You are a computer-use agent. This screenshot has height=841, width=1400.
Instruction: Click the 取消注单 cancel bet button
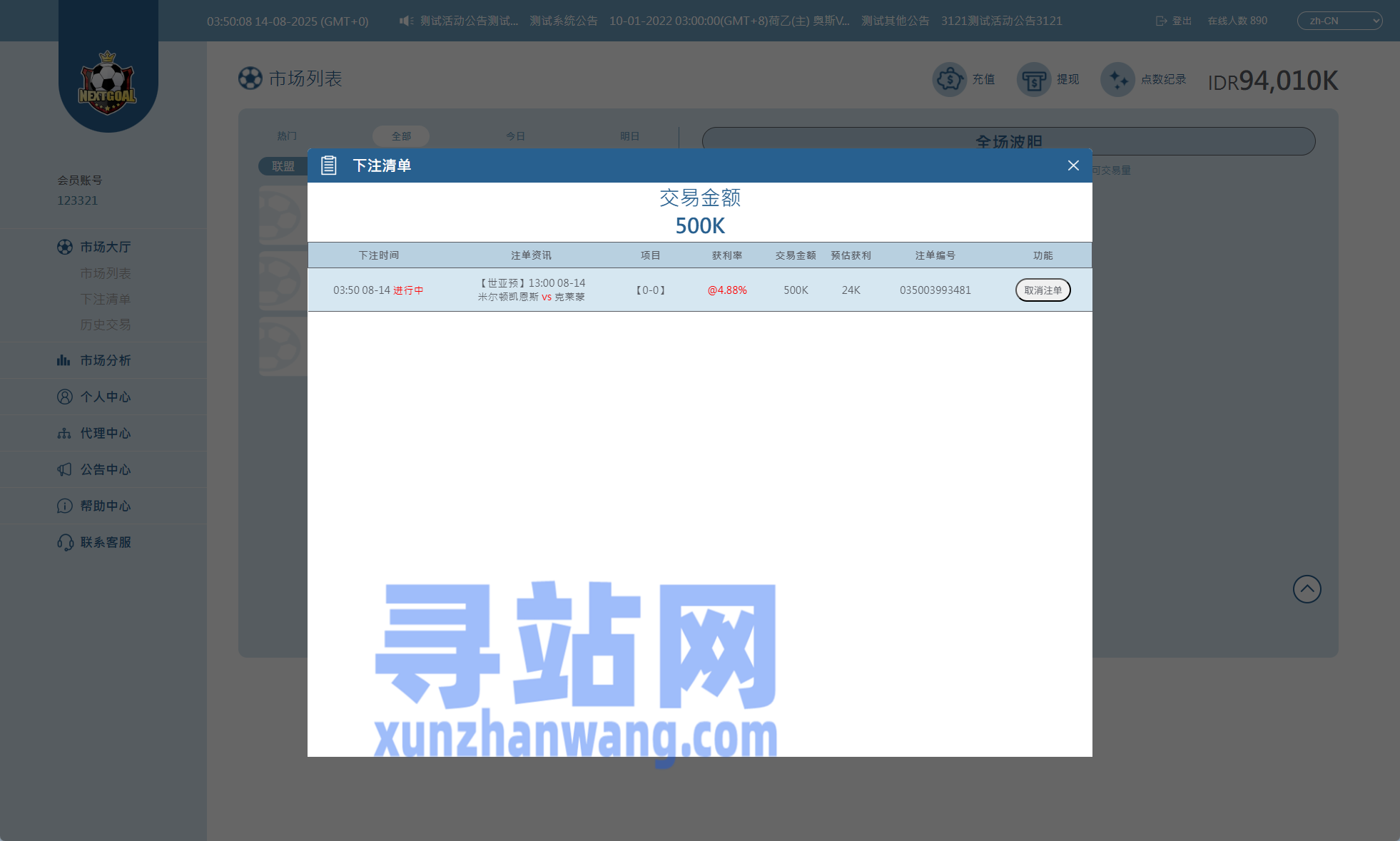(1043, 290)
